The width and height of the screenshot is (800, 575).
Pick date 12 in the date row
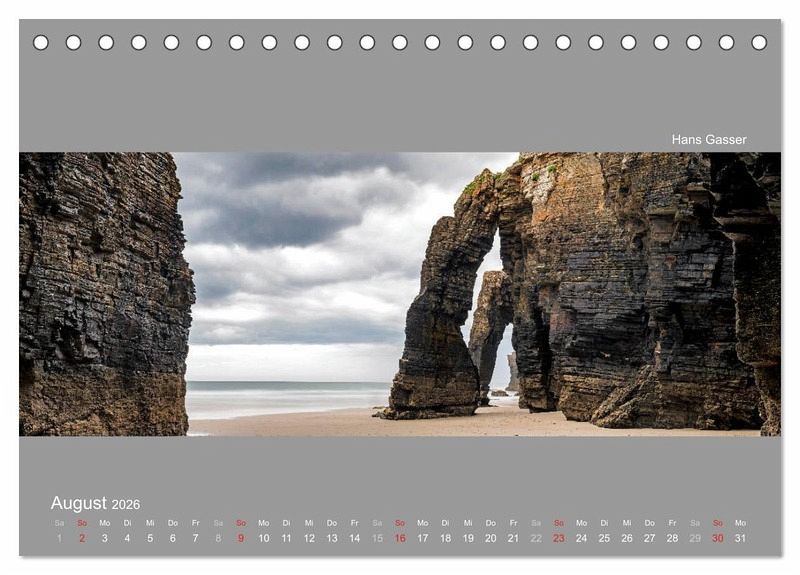point(309,538)
